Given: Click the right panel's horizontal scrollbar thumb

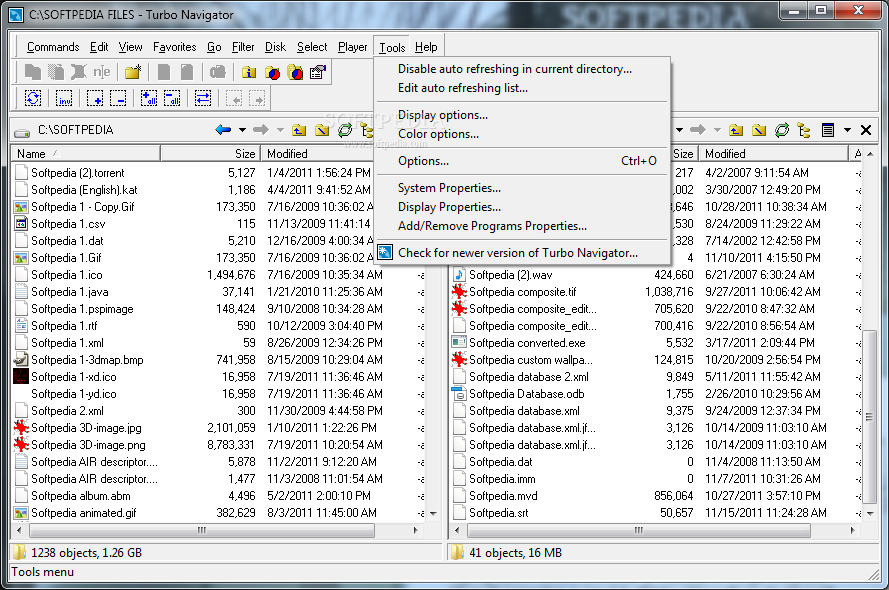Looking at the screenshot, I should tap(639, 530).
